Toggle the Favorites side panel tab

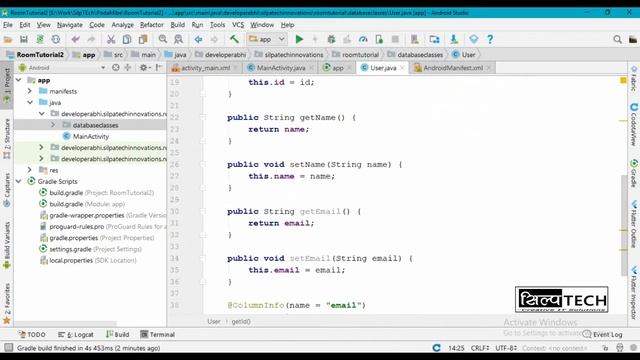pyautogui.click(x=7, y=304)
